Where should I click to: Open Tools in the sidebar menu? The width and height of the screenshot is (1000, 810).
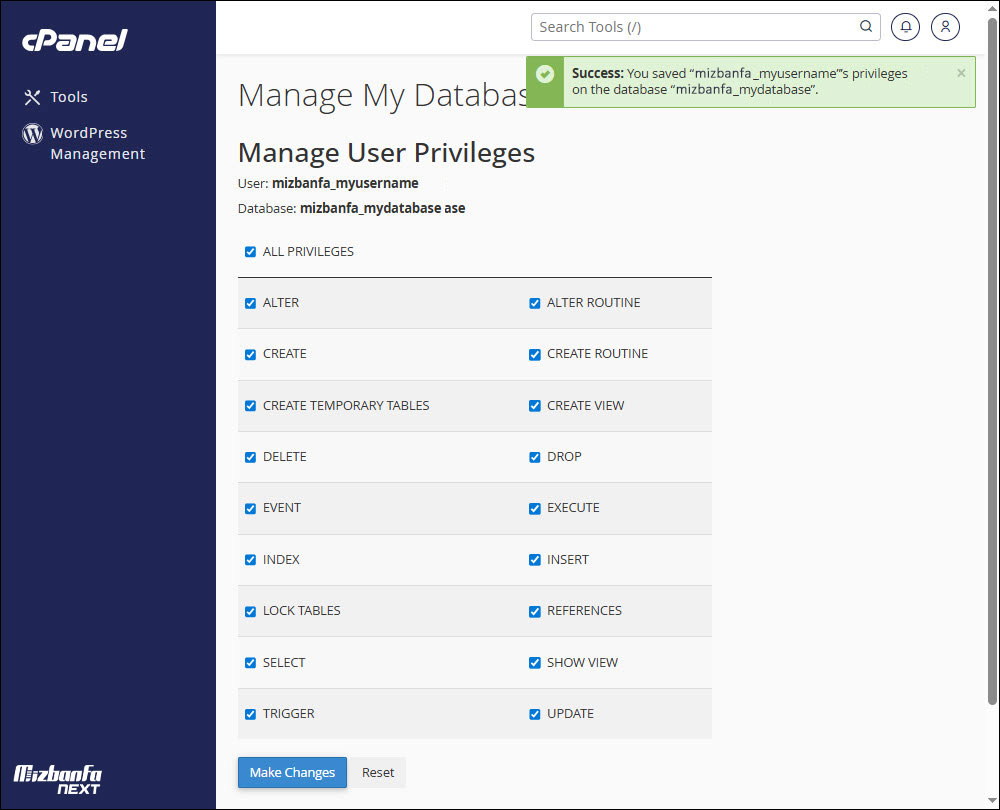(x=69, y=97)
